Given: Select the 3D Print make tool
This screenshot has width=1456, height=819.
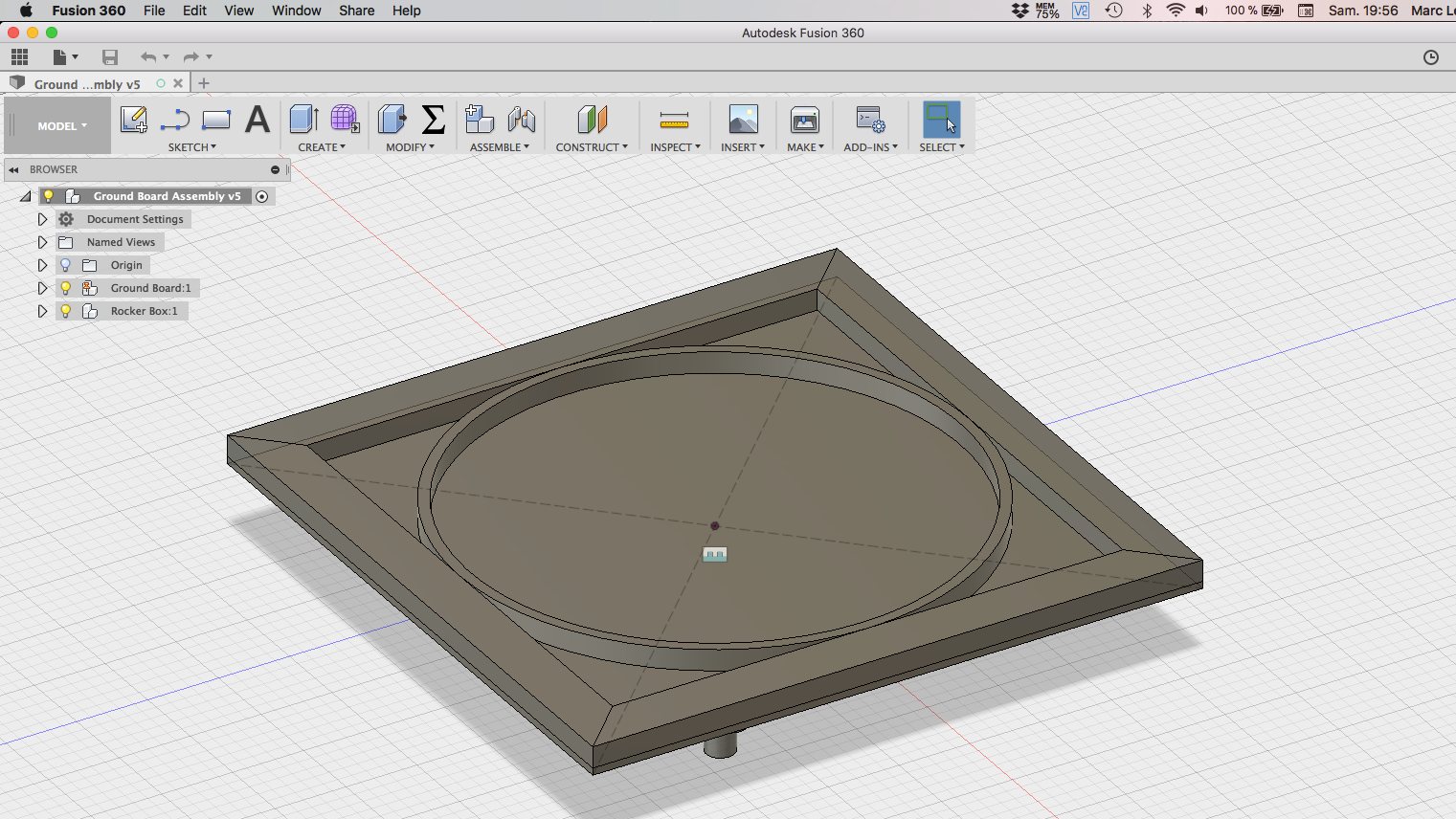Looking at the screenshot, I should point(805,120).
